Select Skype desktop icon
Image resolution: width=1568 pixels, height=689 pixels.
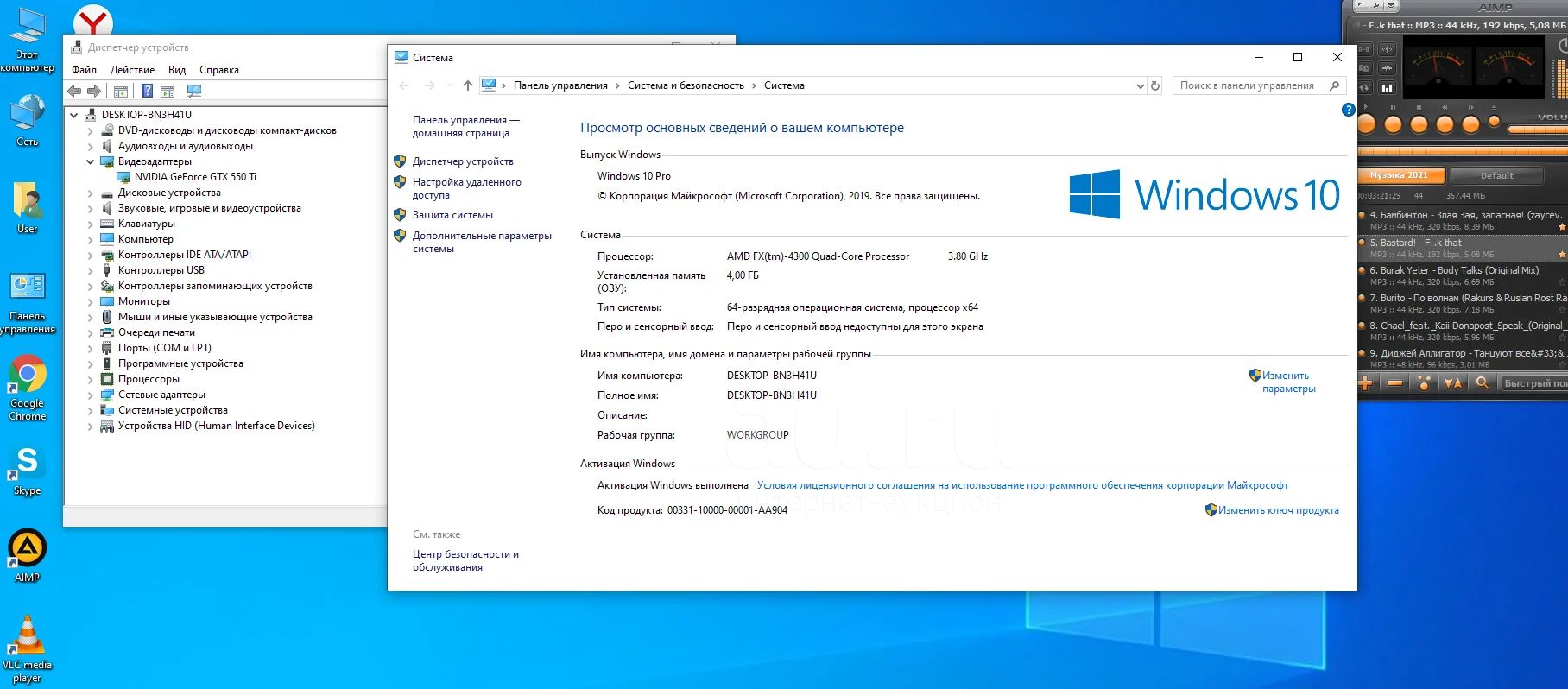point(27,471)
